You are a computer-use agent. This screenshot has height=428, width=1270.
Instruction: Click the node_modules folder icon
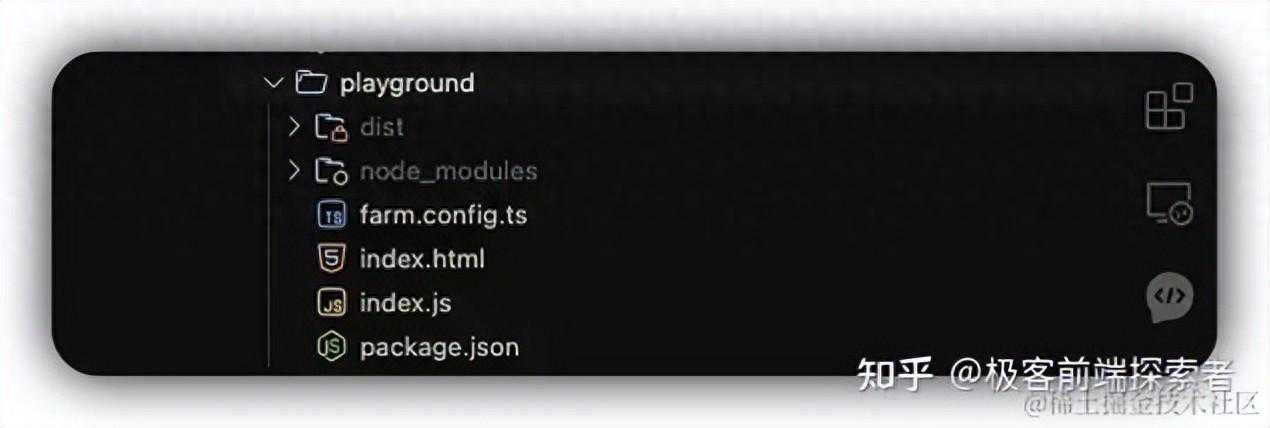pos(331,171)
